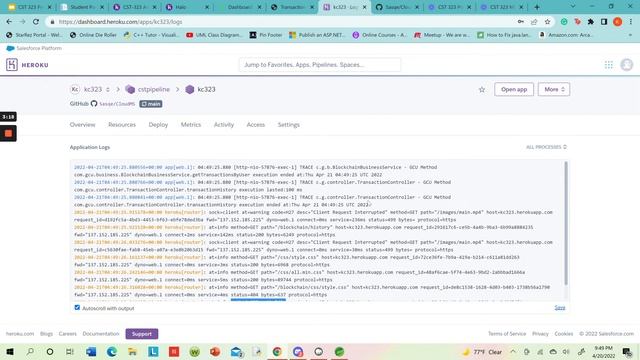640x360 pixels.
Task: Click the kc323 app hexagon icon
Action: click(190, 89)
